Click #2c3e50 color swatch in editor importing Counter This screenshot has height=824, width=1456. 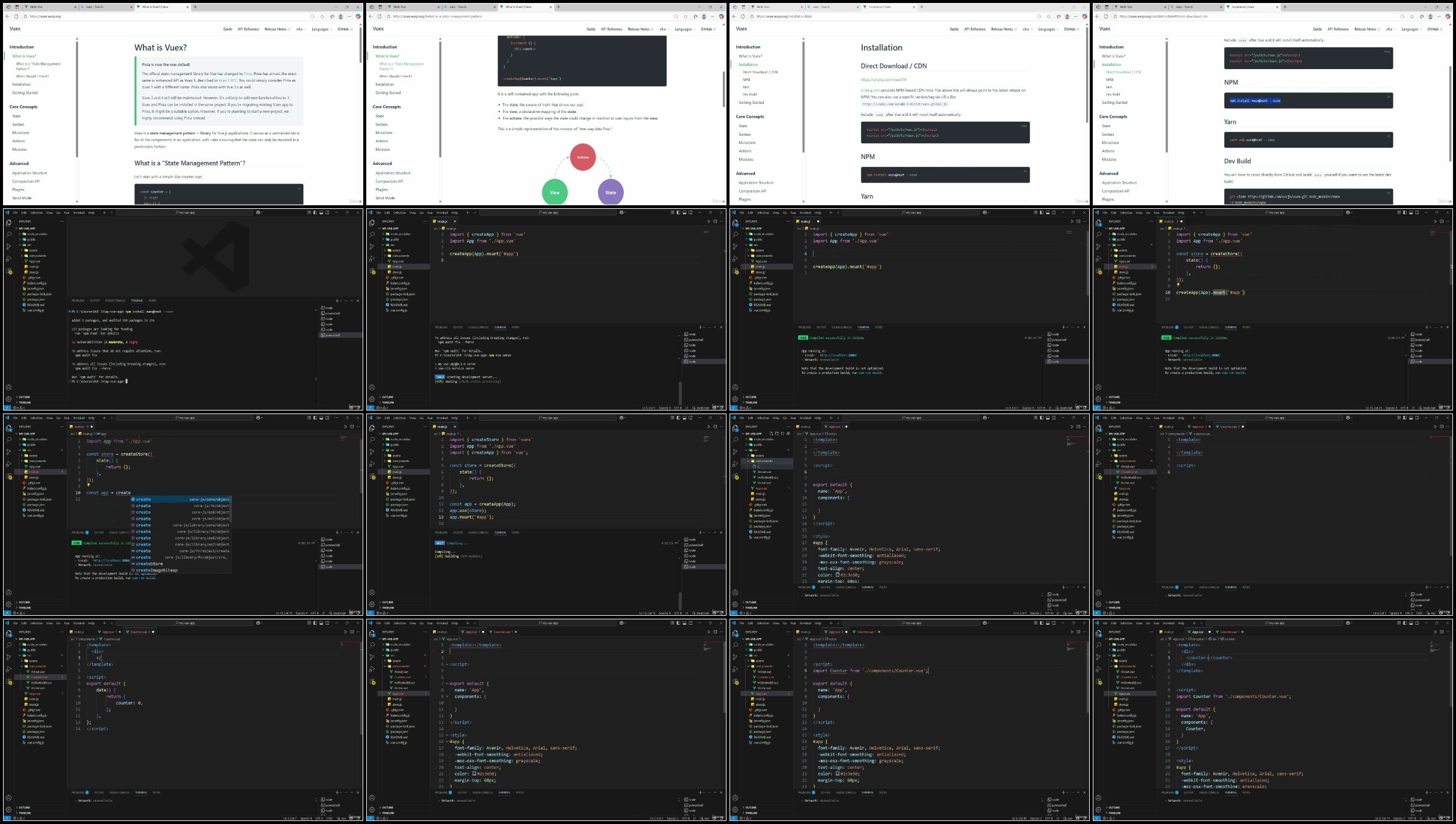(x=838, y=774)
